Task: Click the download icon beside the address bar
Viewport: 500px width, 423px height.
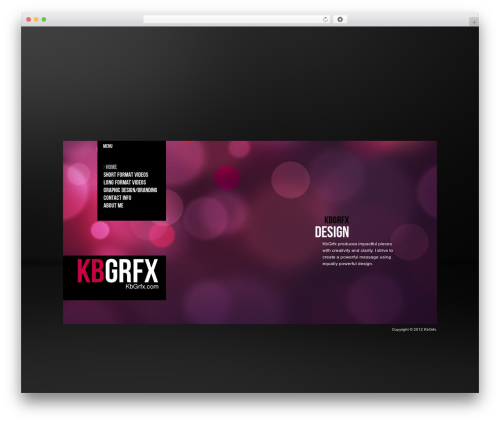Action: 340,19
